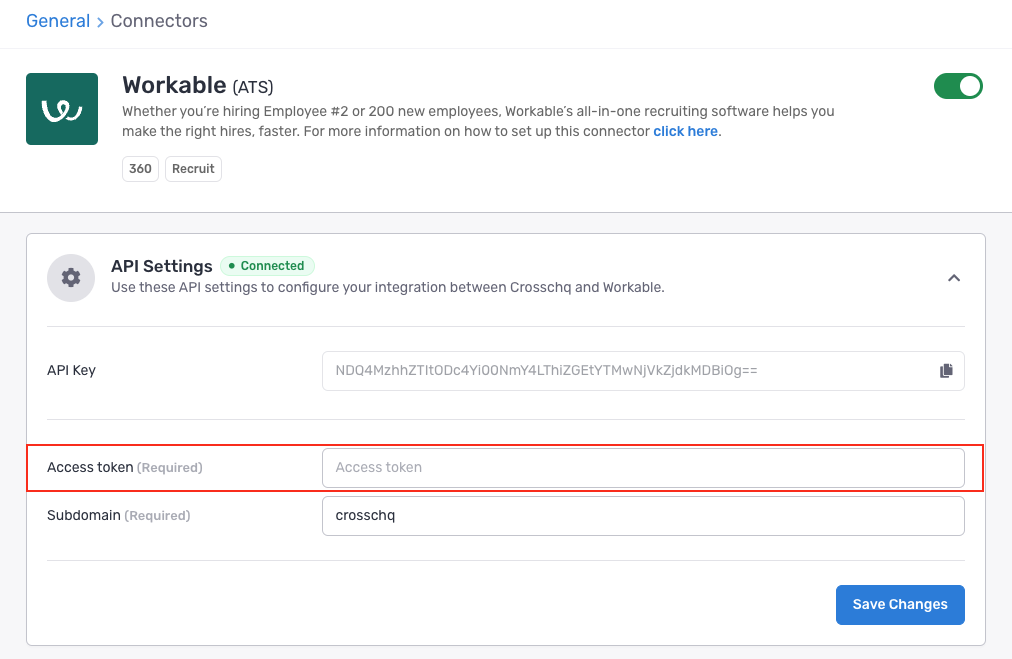Collapse the API Settings section chevron
Image resolution: width=1012 pixels, height=659 pixels.
[953, 278]
